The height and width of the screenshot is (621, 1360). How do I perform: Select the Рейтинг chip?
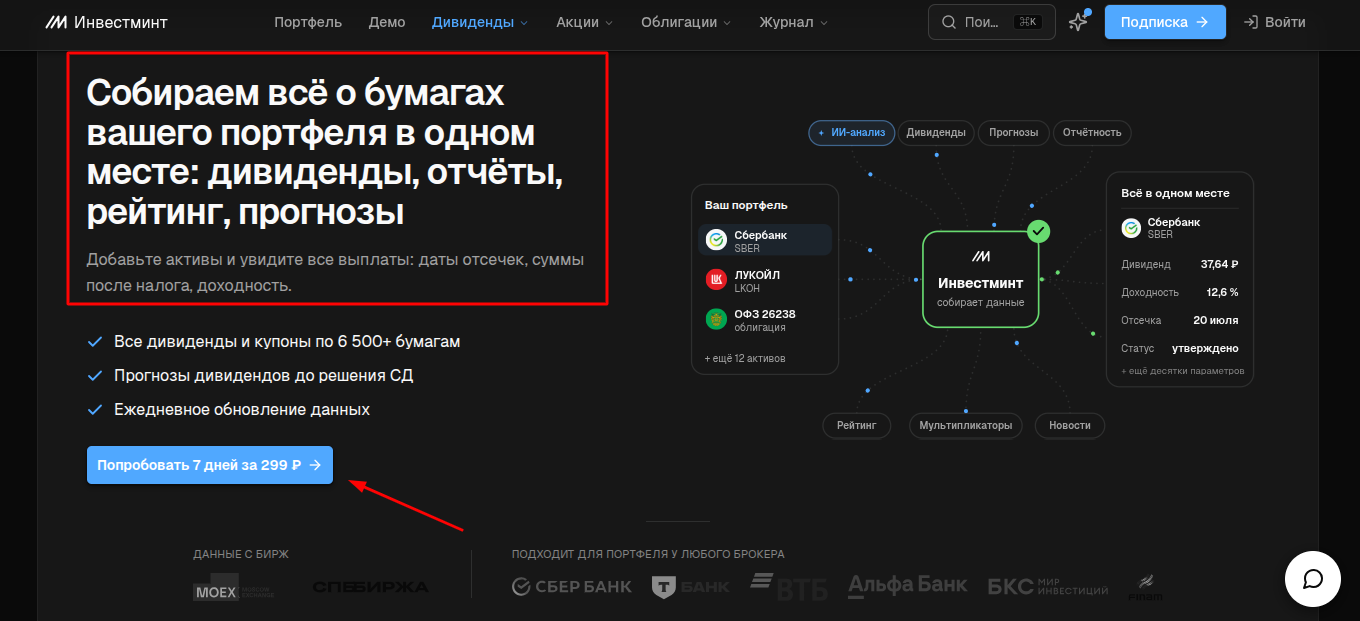(856, 425)
